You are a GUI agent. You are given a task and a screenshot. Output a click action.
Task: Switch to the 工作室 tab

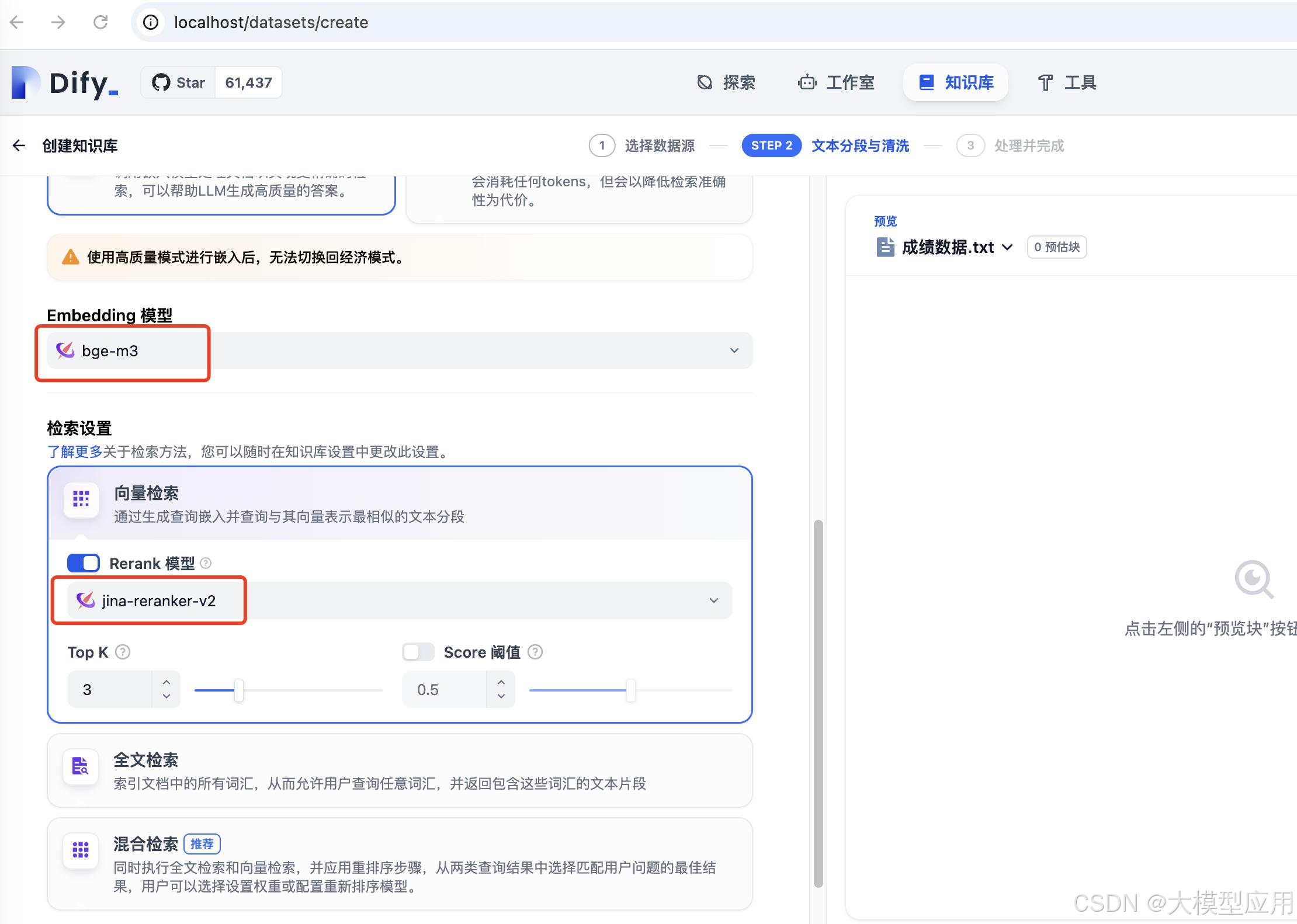[x=836, y=82]
